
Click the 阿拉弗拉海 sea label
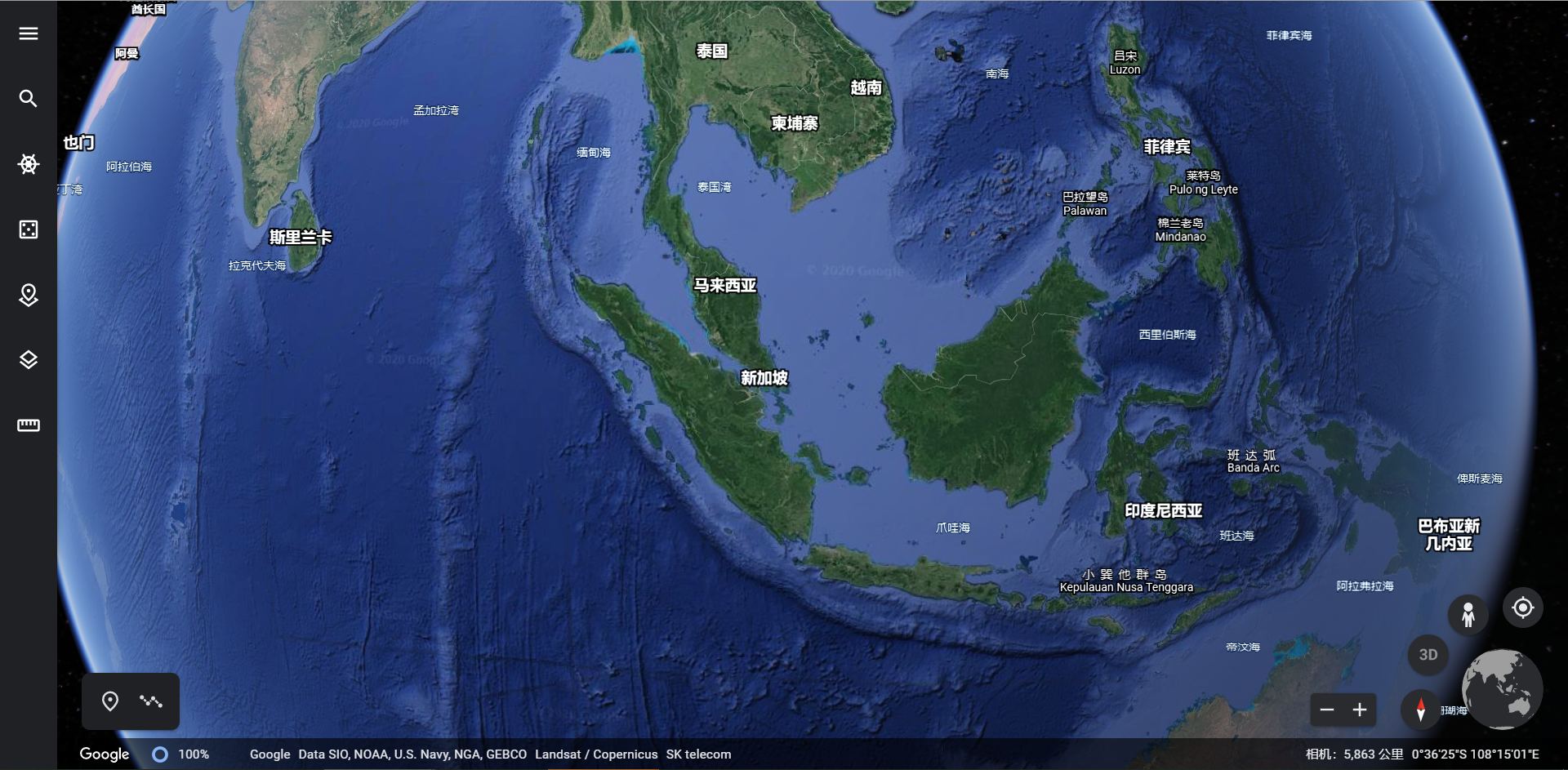click(x=1365, y=586)
